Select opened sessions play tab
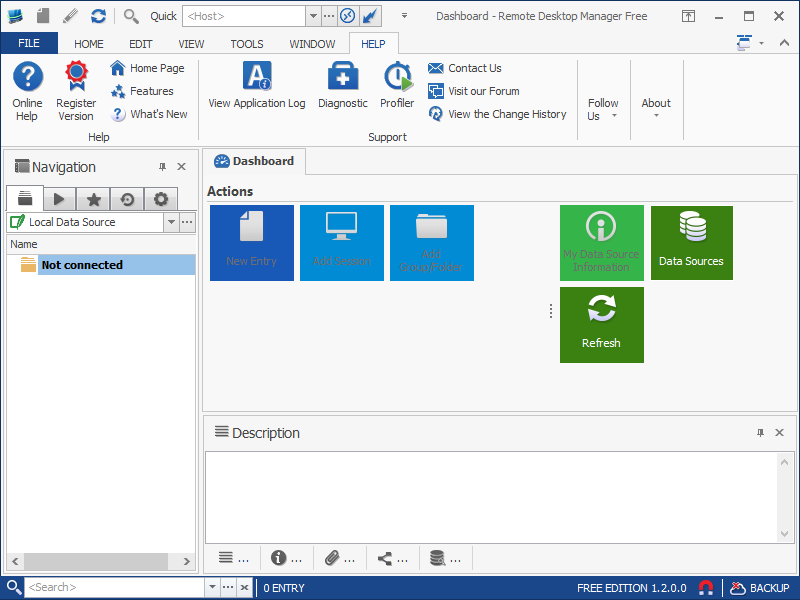 (59, 199)
